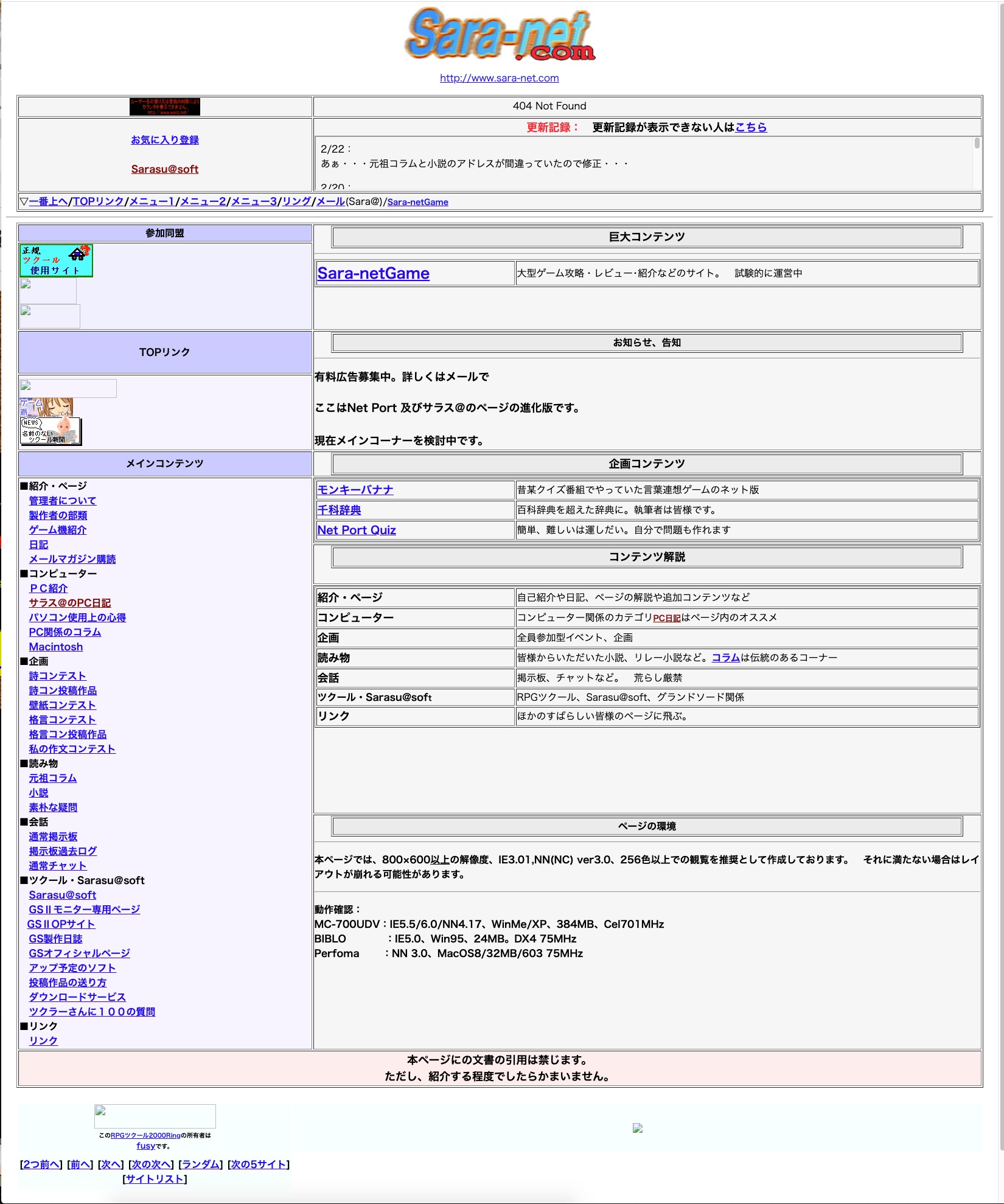The width and height of the screenshot is (1004, 1204).
Task: Click the broken image in the bottom right
Action: (637, 1128)
